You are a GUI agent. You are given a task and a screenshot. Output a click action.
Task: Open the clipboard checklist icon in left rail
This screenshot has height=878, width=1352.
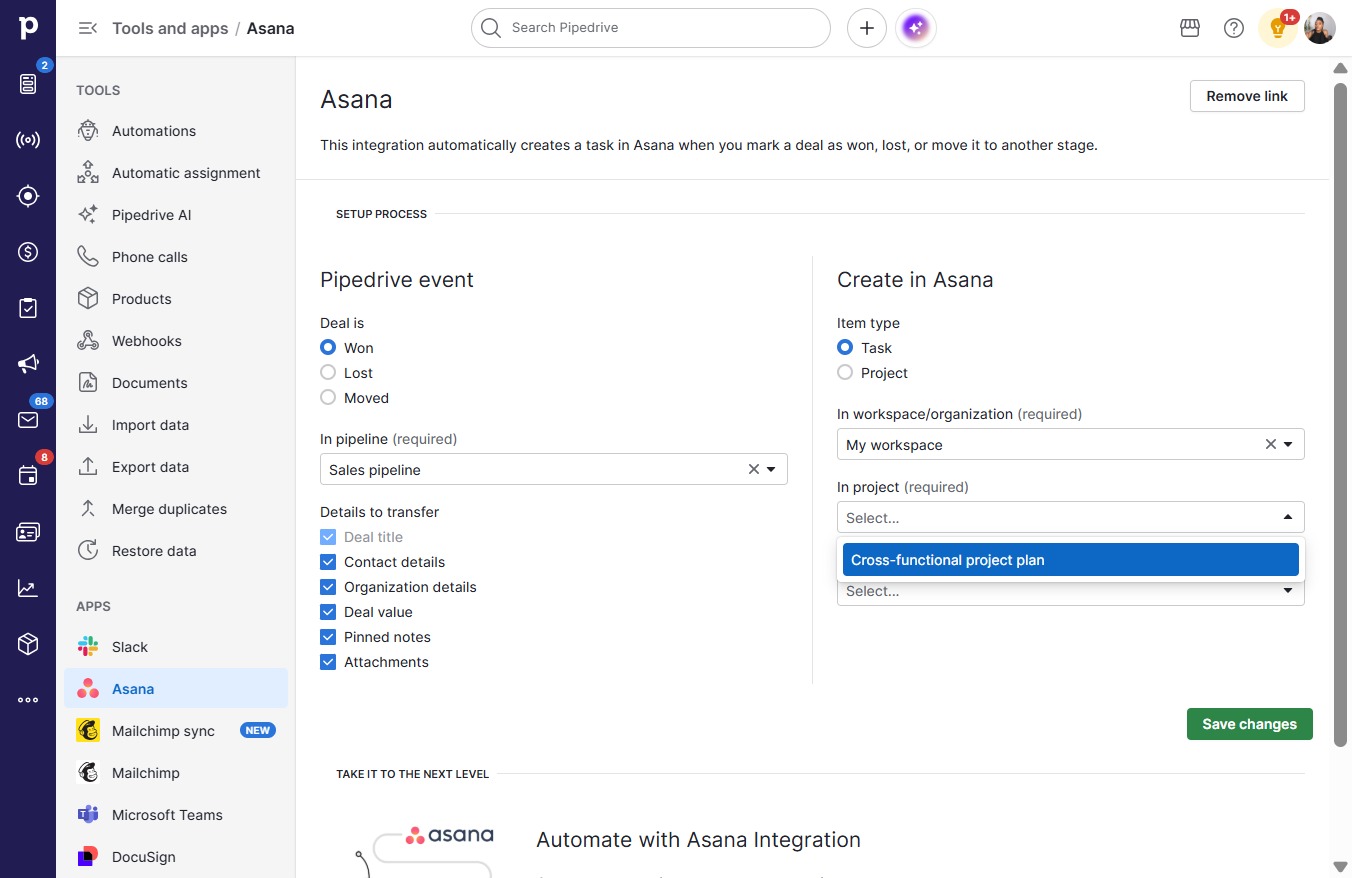[x=28, y=308]
